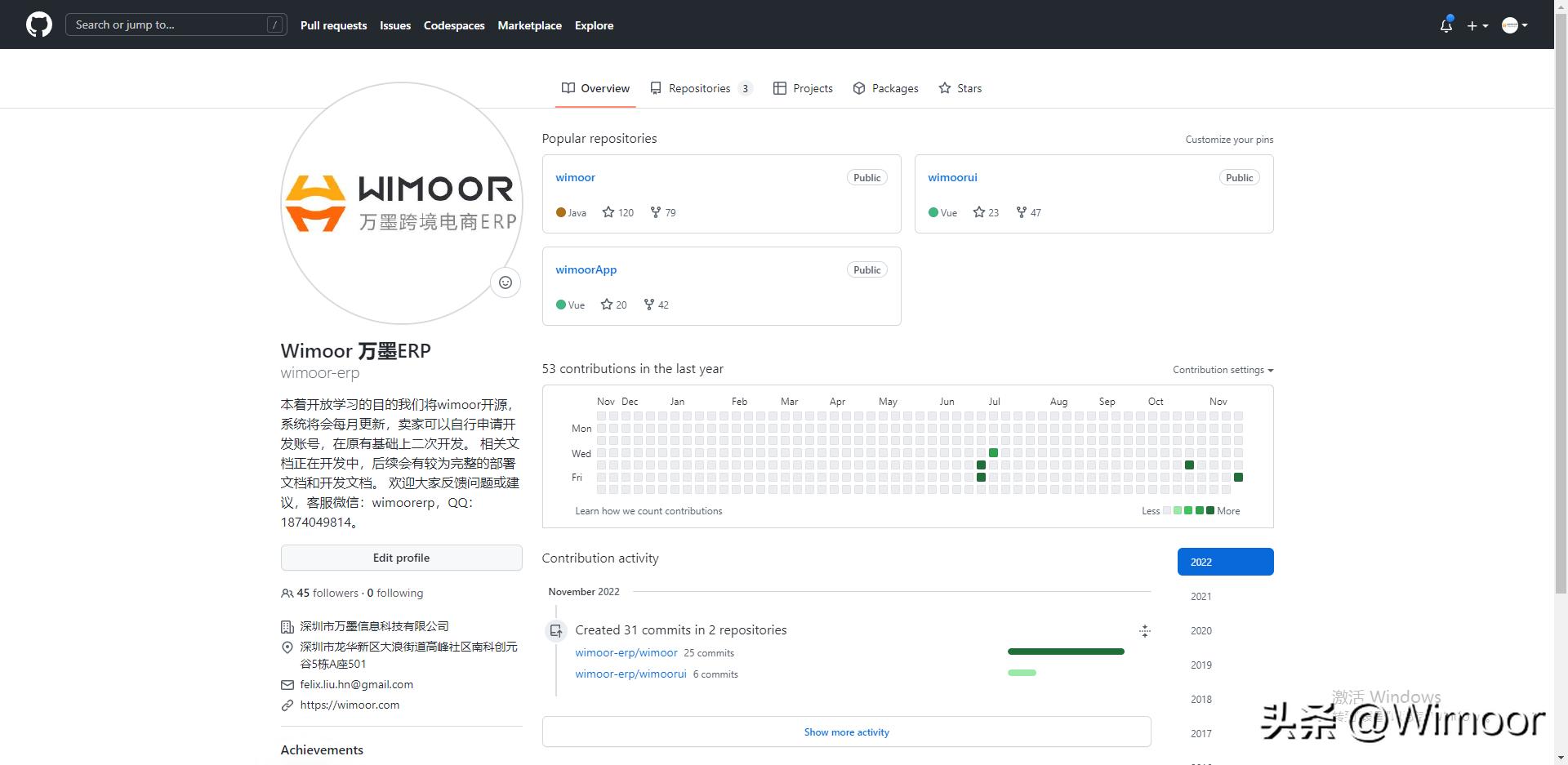Switch to the Projects tab
Image resolution: width=1568 pixels, height=765 pixels.
point(803,88)
